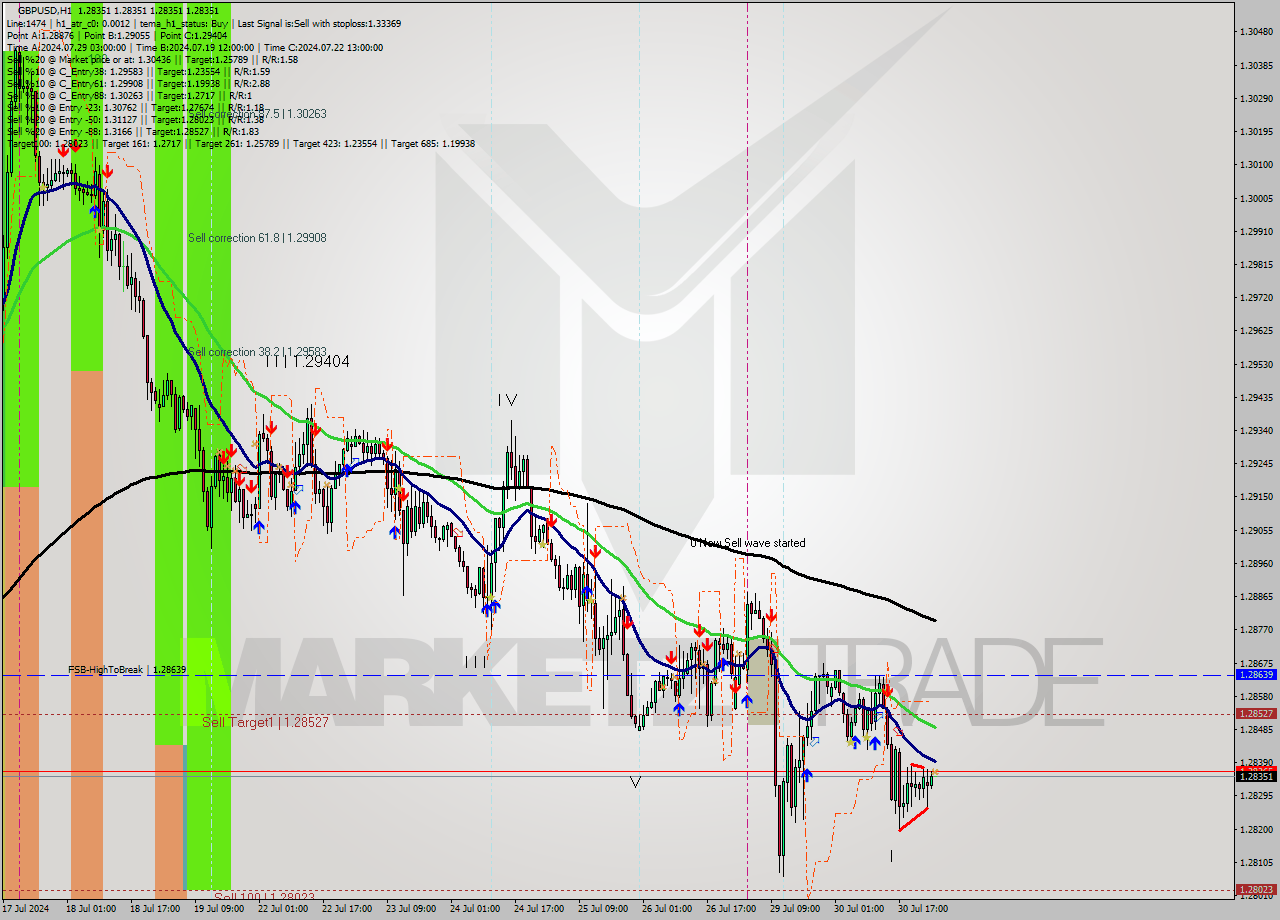Click the 'V' wave label below the candles
Viewport: 1280px width, 920px height.
click(635, 782)
